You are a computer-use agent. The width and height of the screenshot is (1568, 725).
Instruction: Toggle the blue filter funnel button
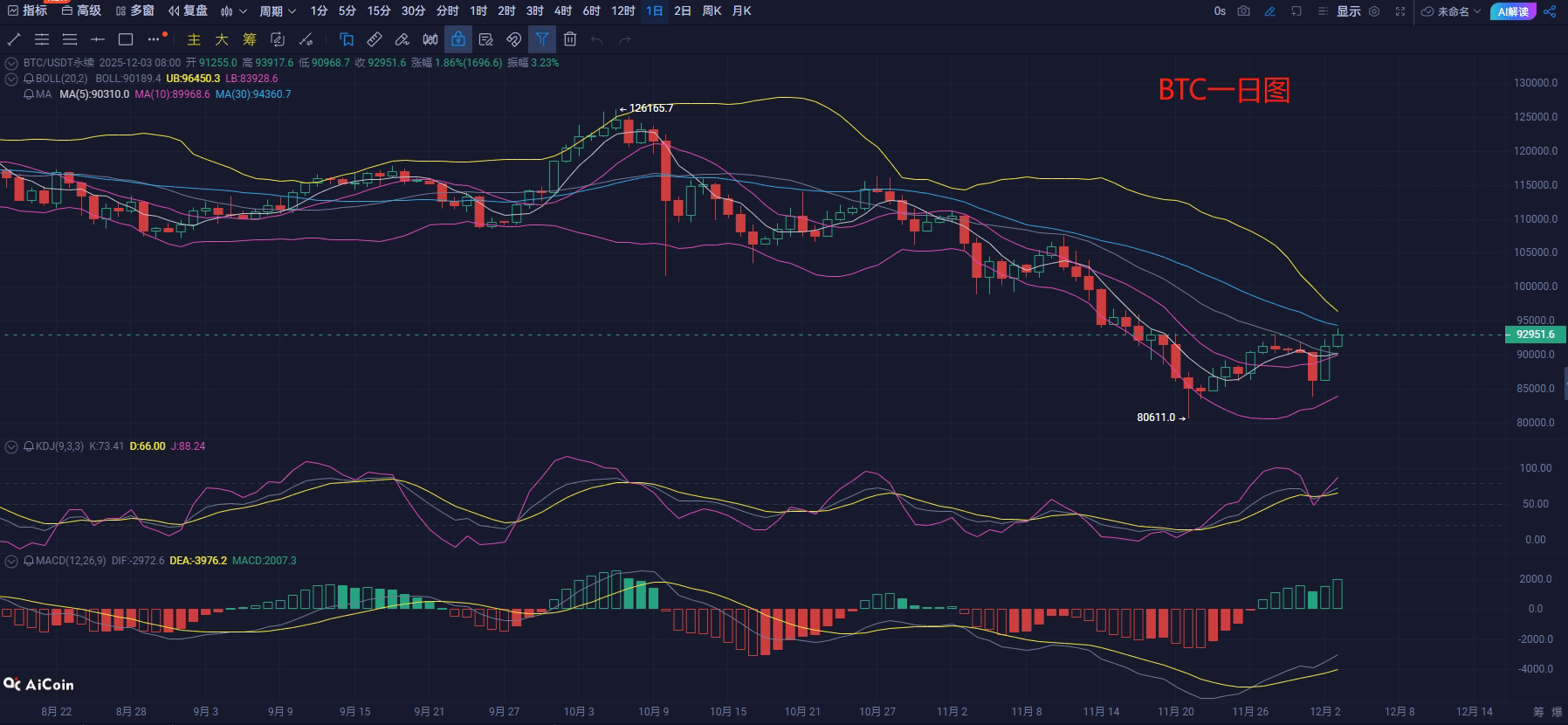pyautogui.click(x=542, y=39)
